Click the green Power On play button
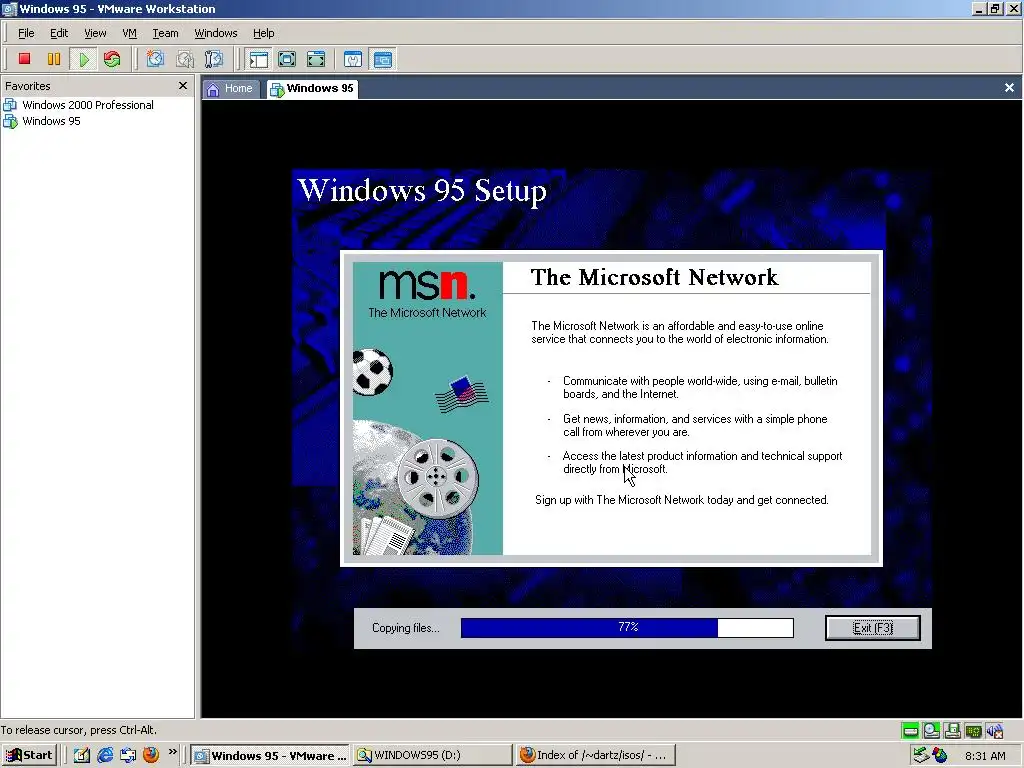 (83, 59)
